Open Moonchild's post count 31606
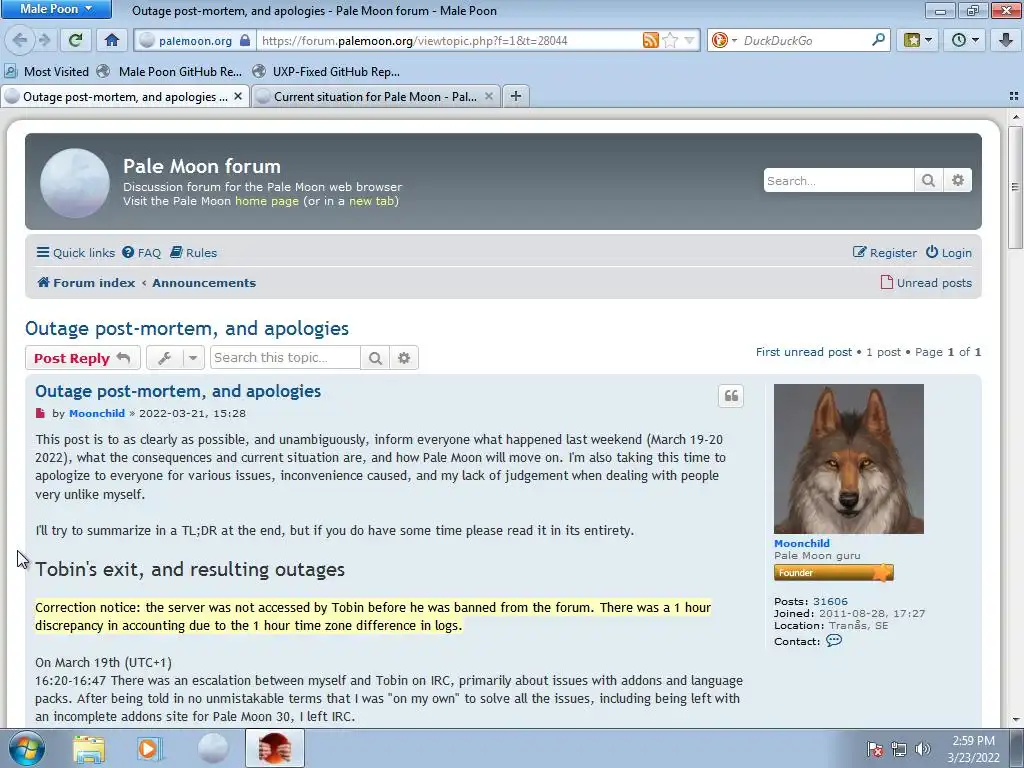Image resolution: width=1024 pixels, height=768 pixels. (830, 601)
